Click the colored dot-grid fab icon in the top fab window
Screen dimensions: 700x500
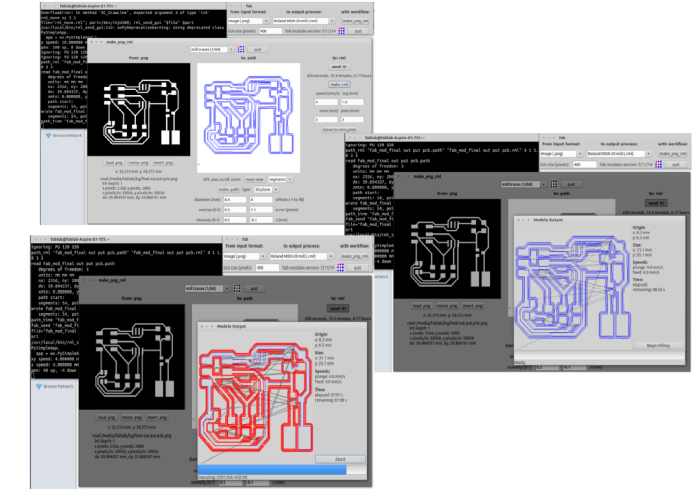point(342,31)
